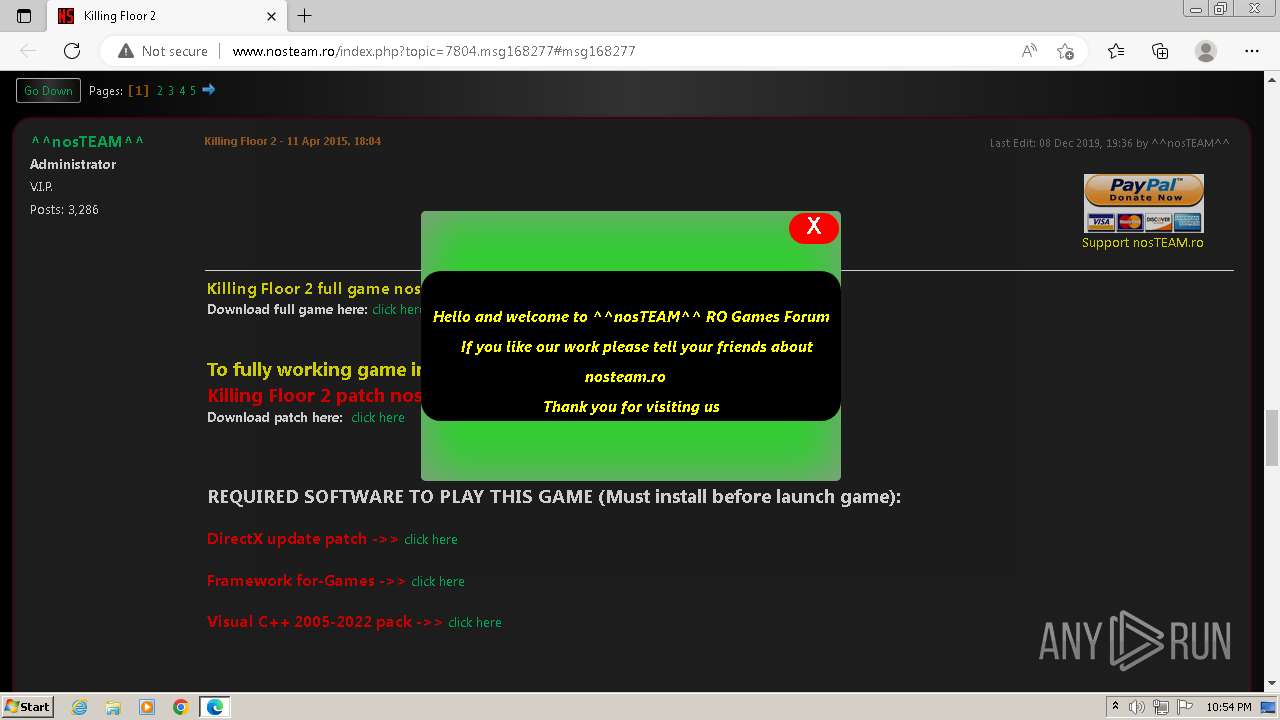Open the Windows Start menu

pyautogui.click(x=27, y=706)
